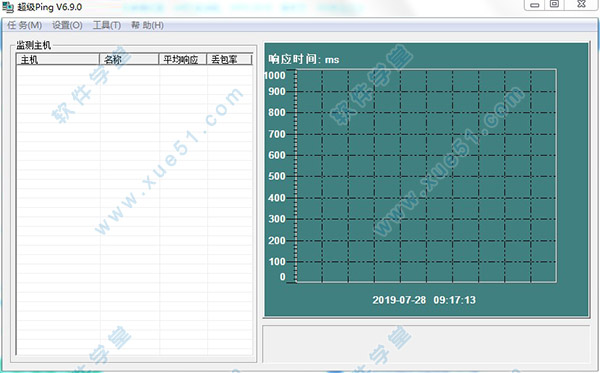Select the first empty row in host list
Image resolution: width=600 pixels, height=373 pixels.
[134, 70]
